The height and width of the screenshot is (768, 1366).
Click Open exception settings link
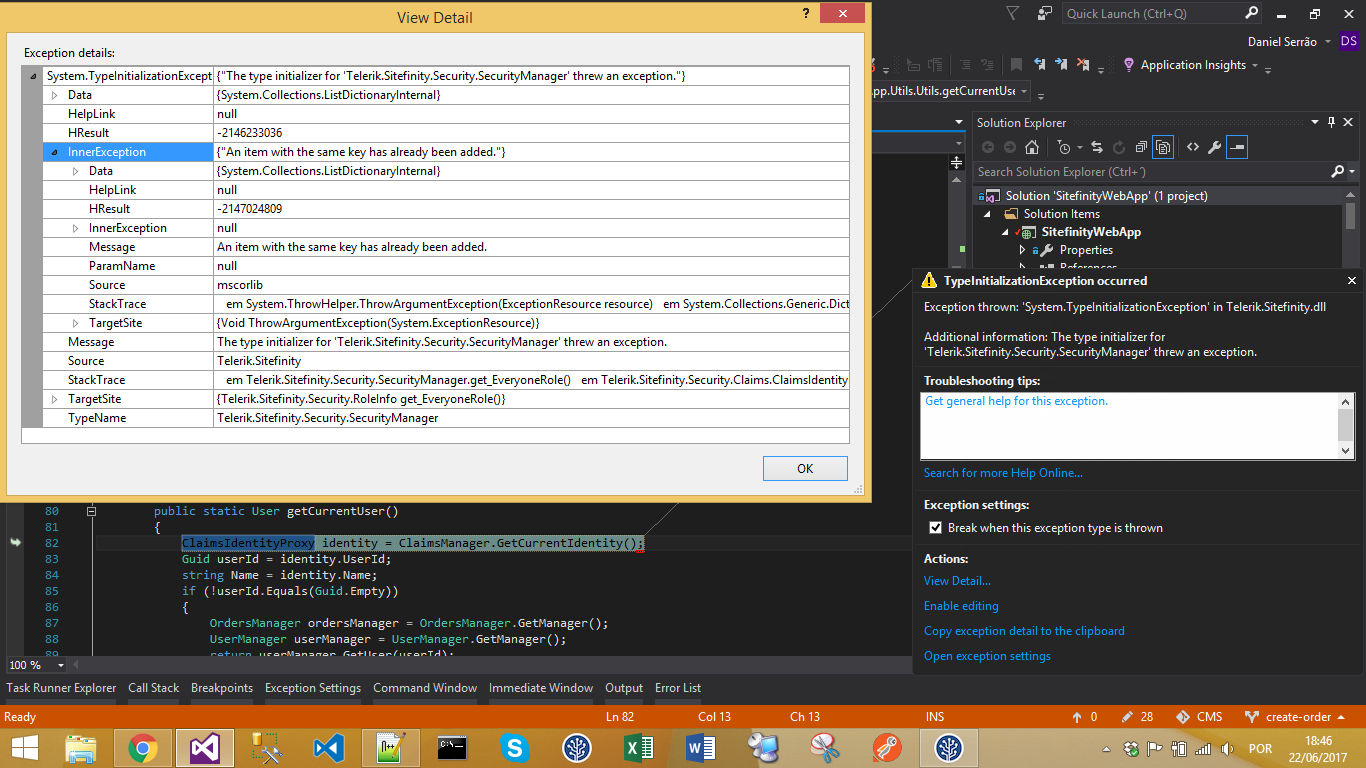[987, 656]
